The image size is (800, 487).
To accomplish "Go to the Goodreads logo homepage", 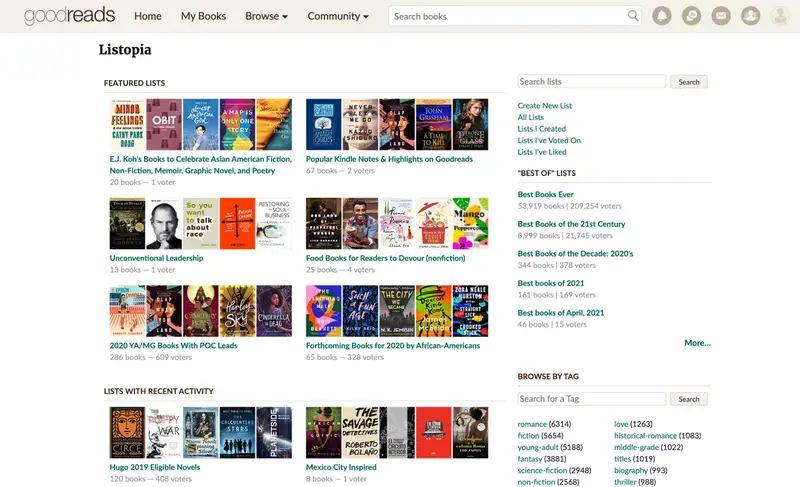I will (69, 16).
